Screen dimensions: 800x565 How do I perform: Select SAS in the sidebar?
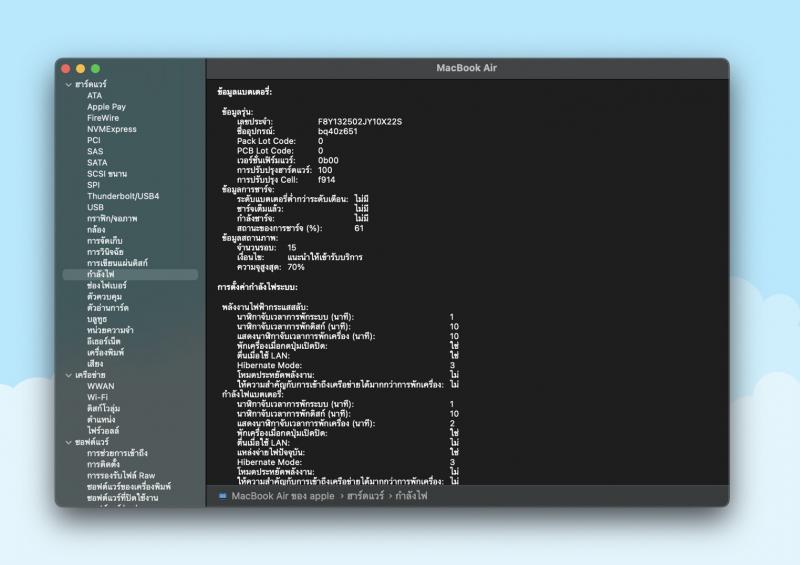(95, 152)
